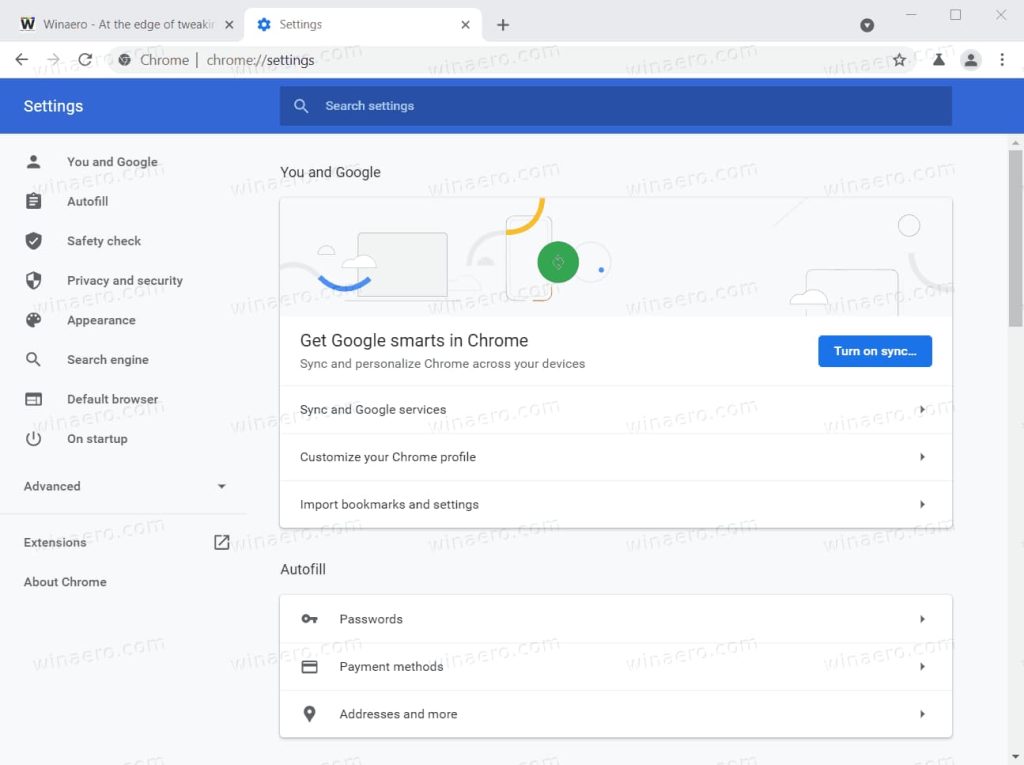This screenshot has height=765, width=1024.
Task: Open Passwords settings row
Action: (x=615, y=619)
